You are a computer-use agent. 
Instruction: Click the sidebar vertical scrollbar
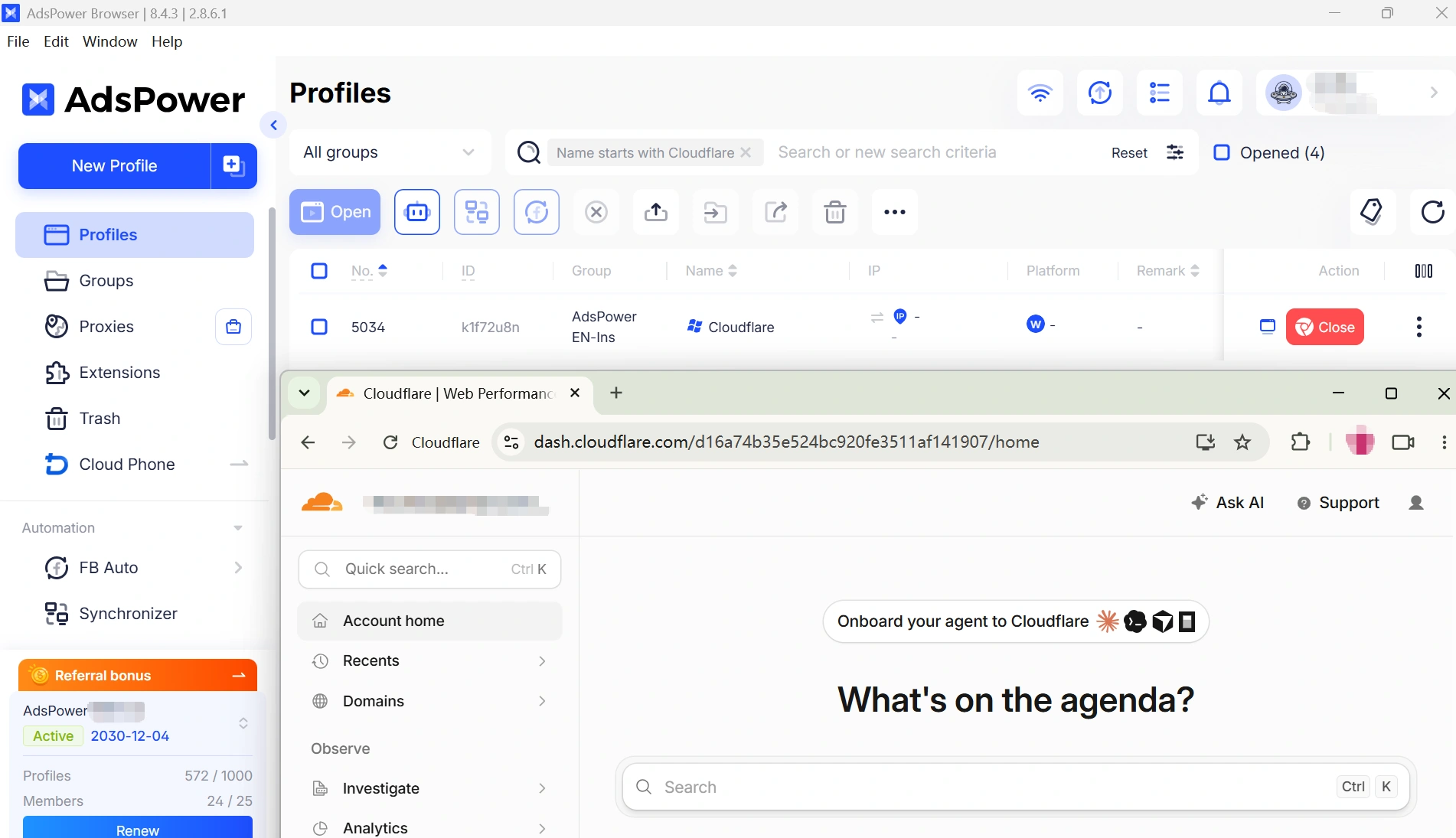[x=272, y=325]
